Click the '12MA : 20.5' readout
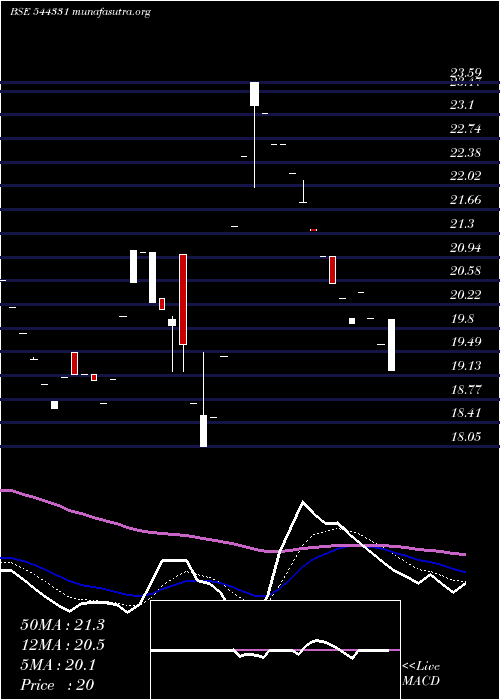The width and height of the screenshot is (500, 700). (x=62, y=645)
